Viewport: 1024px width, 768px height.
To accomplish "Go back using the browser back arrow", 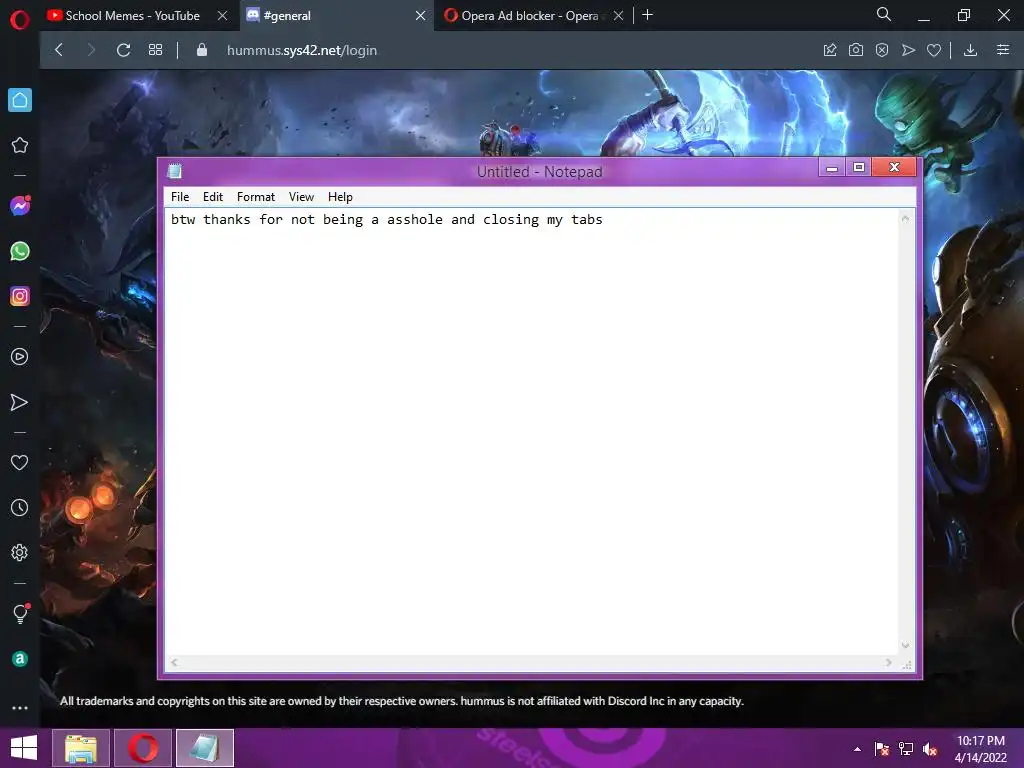I will (59, 50).
